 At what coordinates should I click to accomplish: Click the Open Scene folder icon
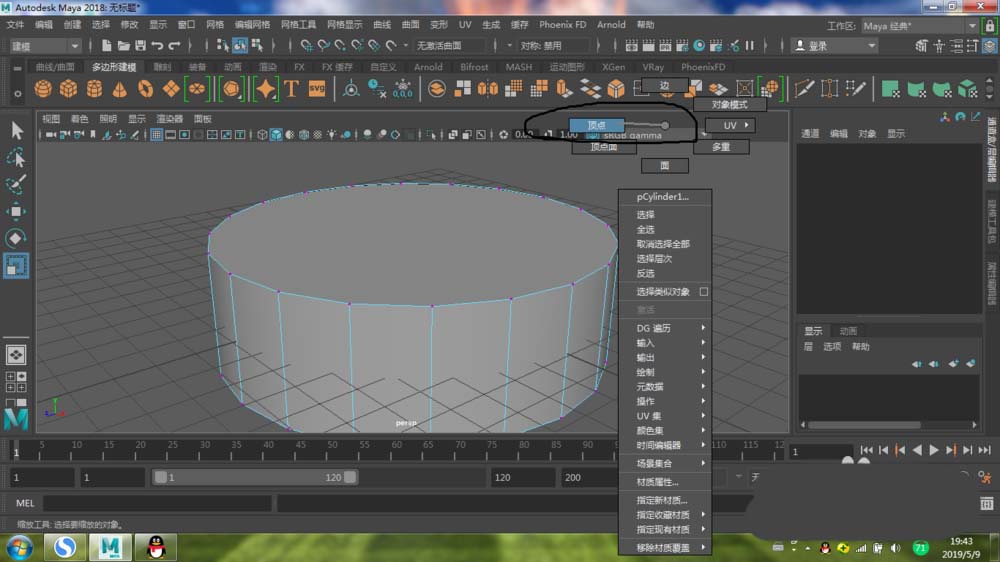pos(124,45)
